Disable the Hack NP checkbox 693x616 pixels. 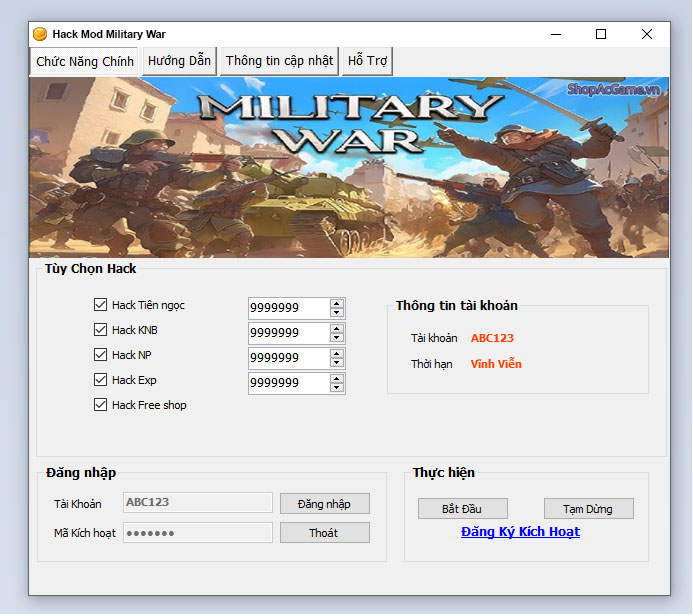click(x=100, y=355)
